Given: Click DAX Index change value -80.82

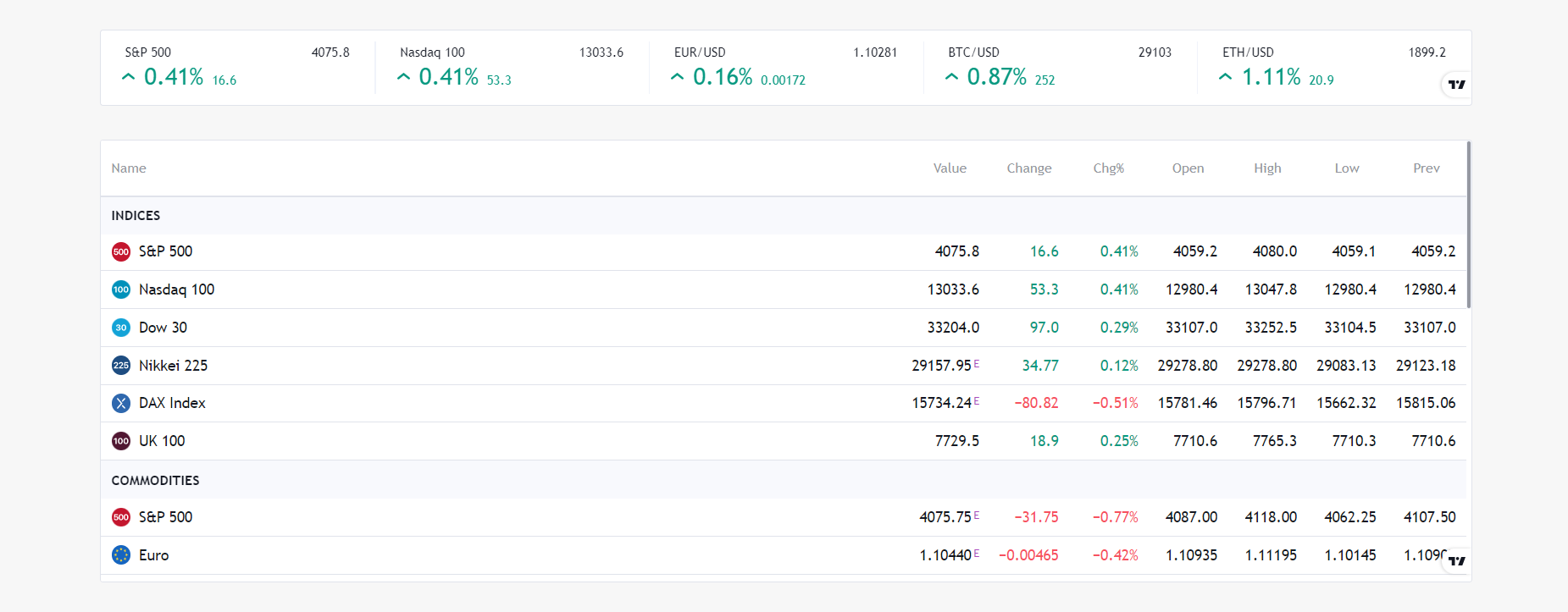Looking at the screenshot, I should pyautogui.click(x=1036, y=403).
